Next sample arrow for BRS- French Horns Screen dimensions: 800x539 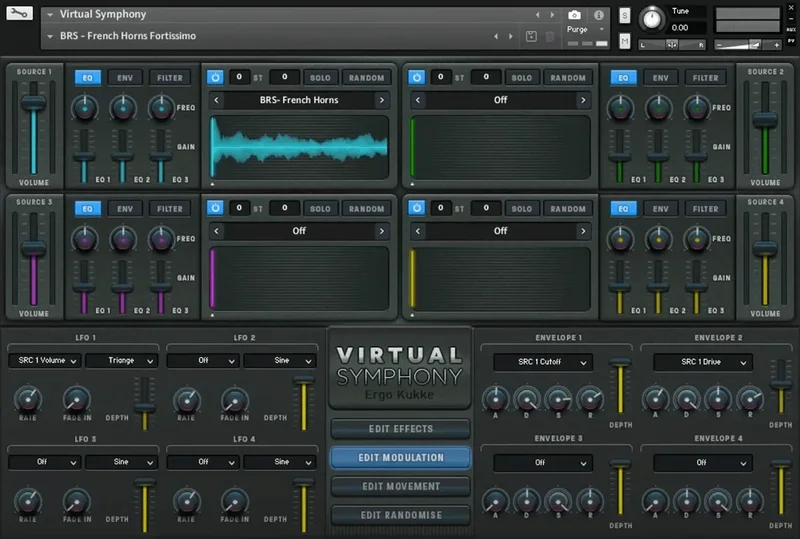click(382, 100)
